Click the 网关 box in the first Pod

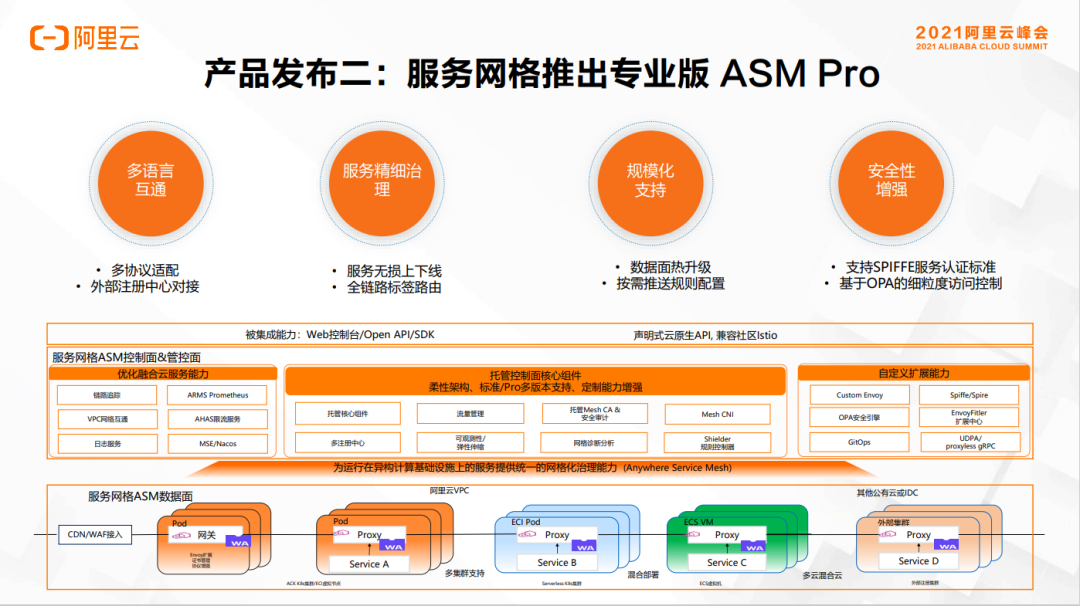pos(207,534)
